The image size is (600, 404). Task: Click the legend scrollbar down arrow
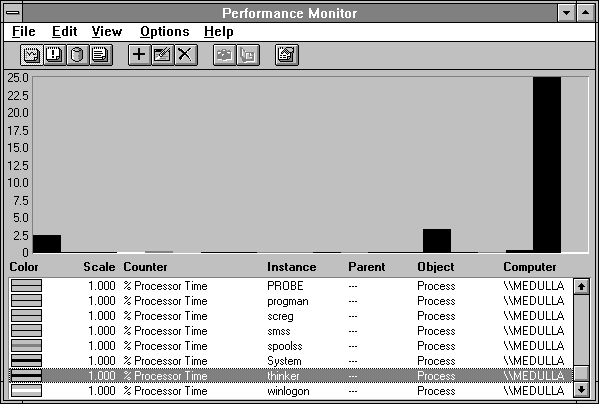(581, 390)
